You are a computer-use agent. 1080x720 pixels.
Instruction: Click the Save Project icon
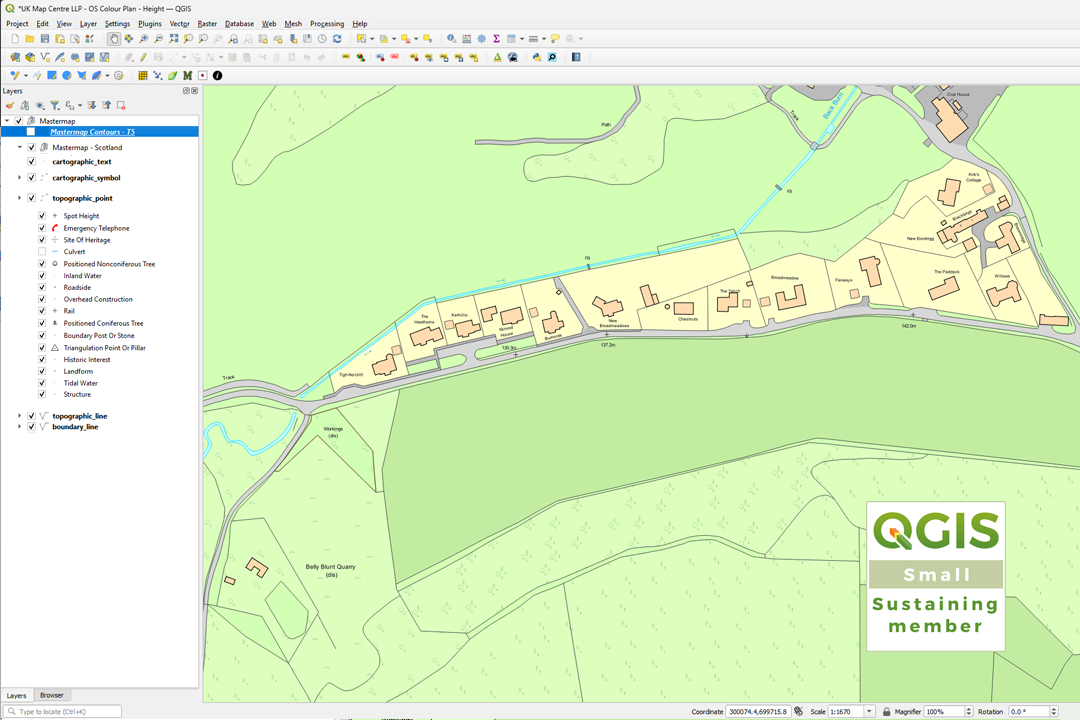[45, 39]
